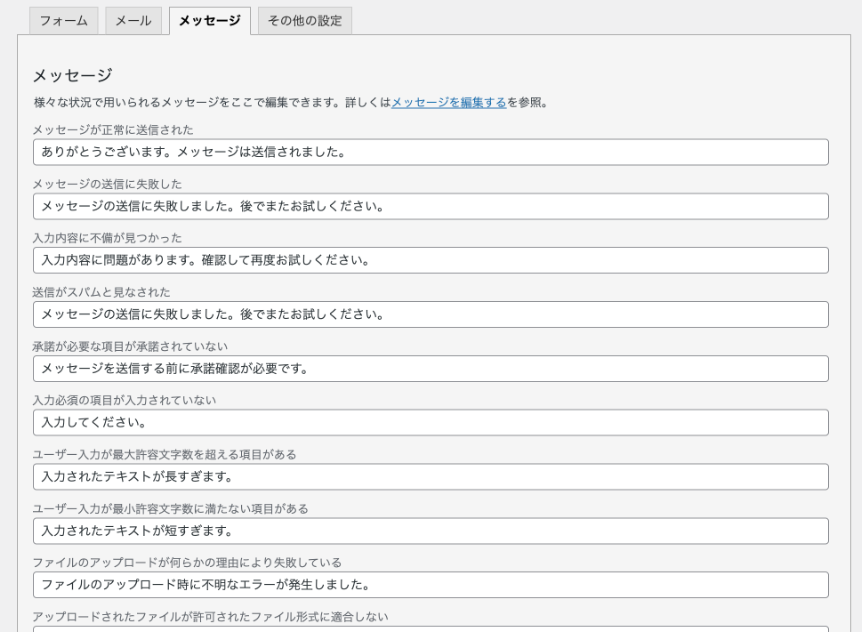Click the ありがとうございます sent-message field
862x633 pixels.
[430, 152]
